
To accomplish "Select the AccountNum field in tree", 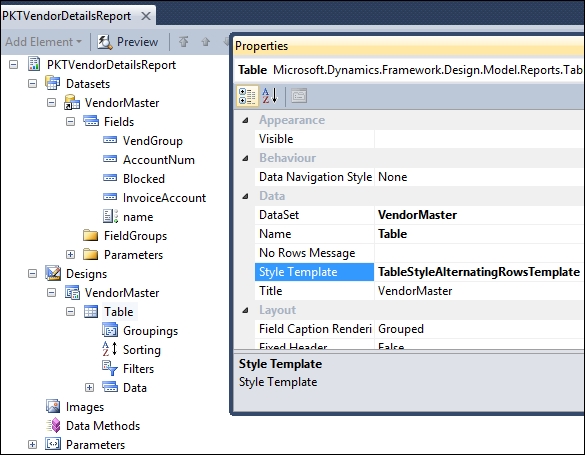I will (x=158, y=160).
